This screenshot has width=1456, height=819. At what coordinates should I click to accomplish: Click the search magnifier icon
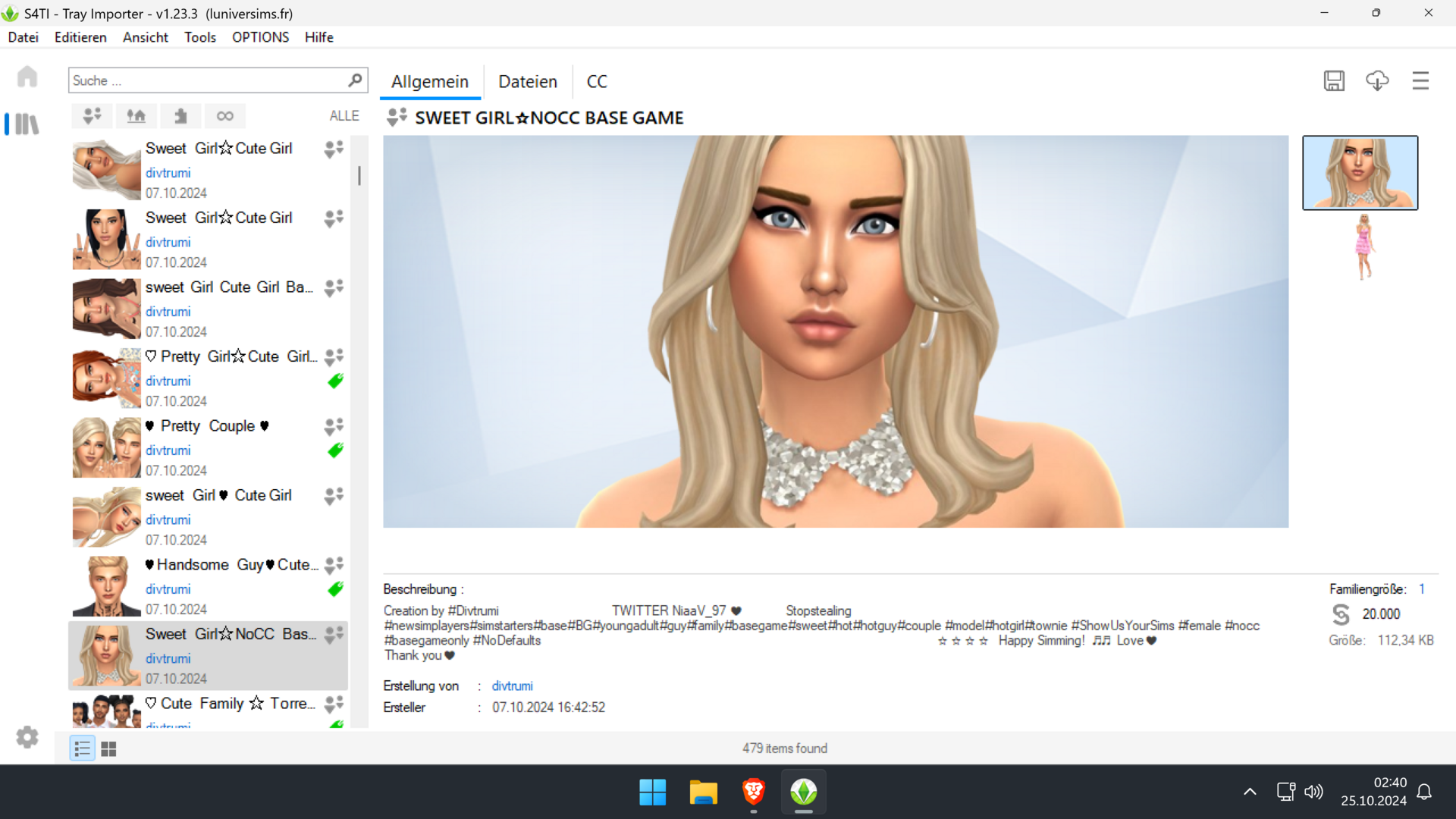[x=355, y=80]
